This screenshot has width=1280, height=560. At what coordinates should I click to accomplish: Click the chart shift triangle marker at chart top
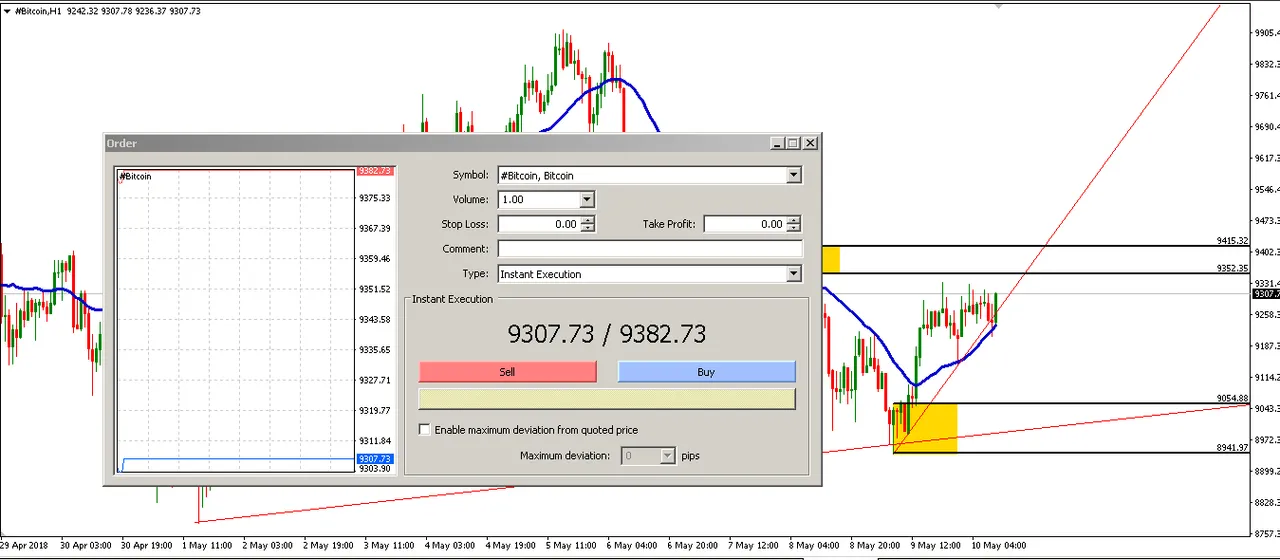[x=998, y=5]
